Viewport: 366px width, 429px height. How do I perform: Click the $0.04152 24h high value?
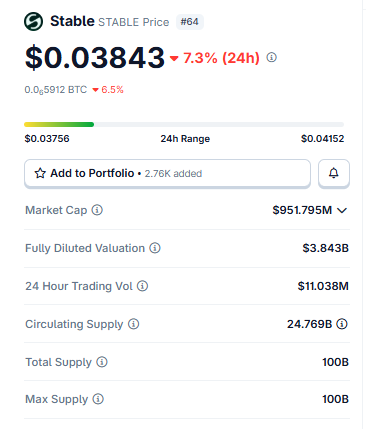click(x=322, y=139)
